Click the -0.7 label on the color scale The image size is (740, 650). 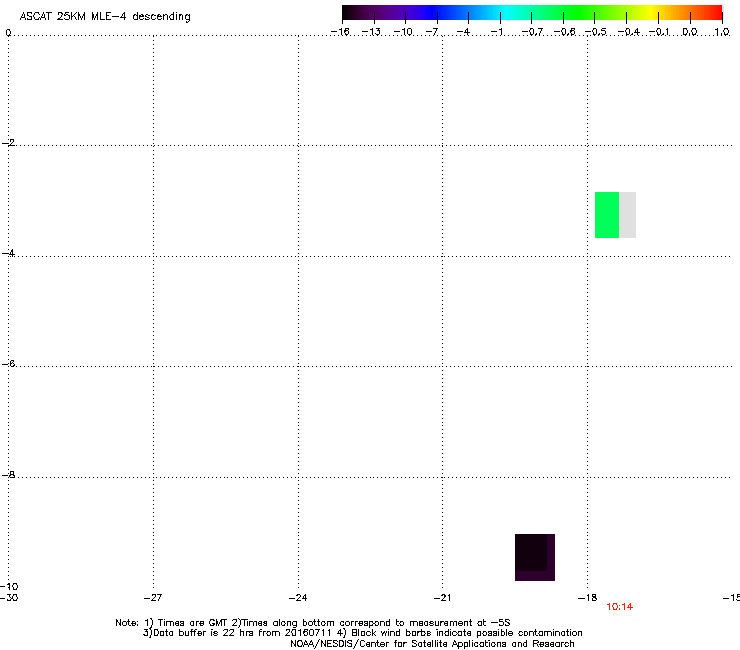point(532,32)
